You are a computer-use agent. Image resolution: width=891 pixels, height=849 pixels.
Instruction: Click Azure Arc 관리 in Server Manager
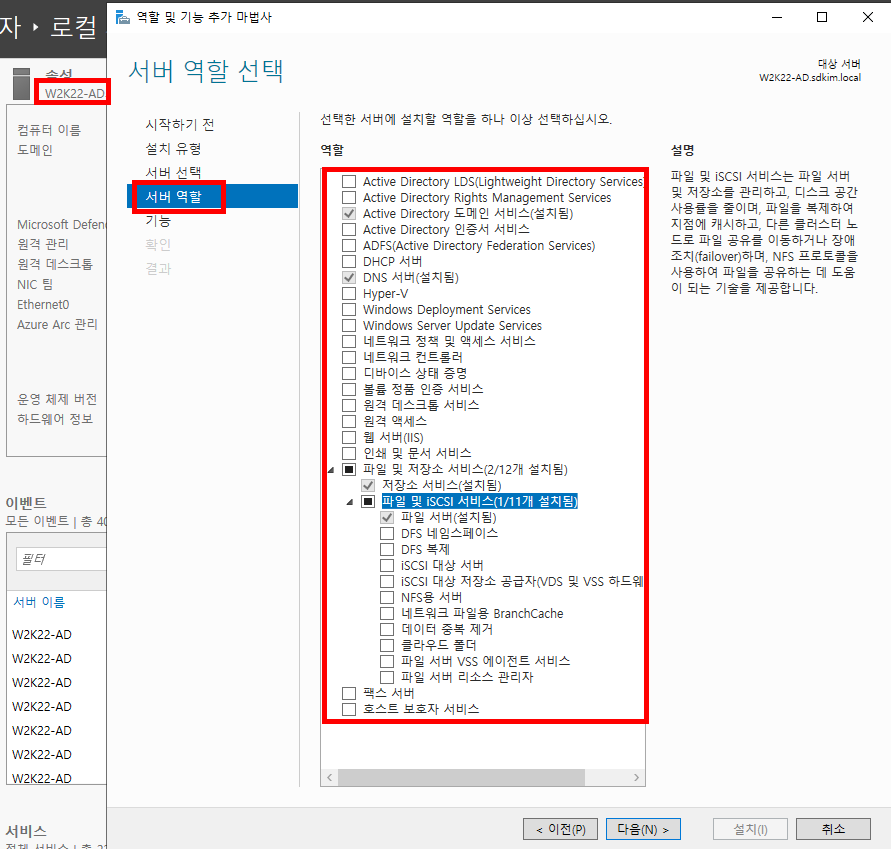tap(57, 324)
